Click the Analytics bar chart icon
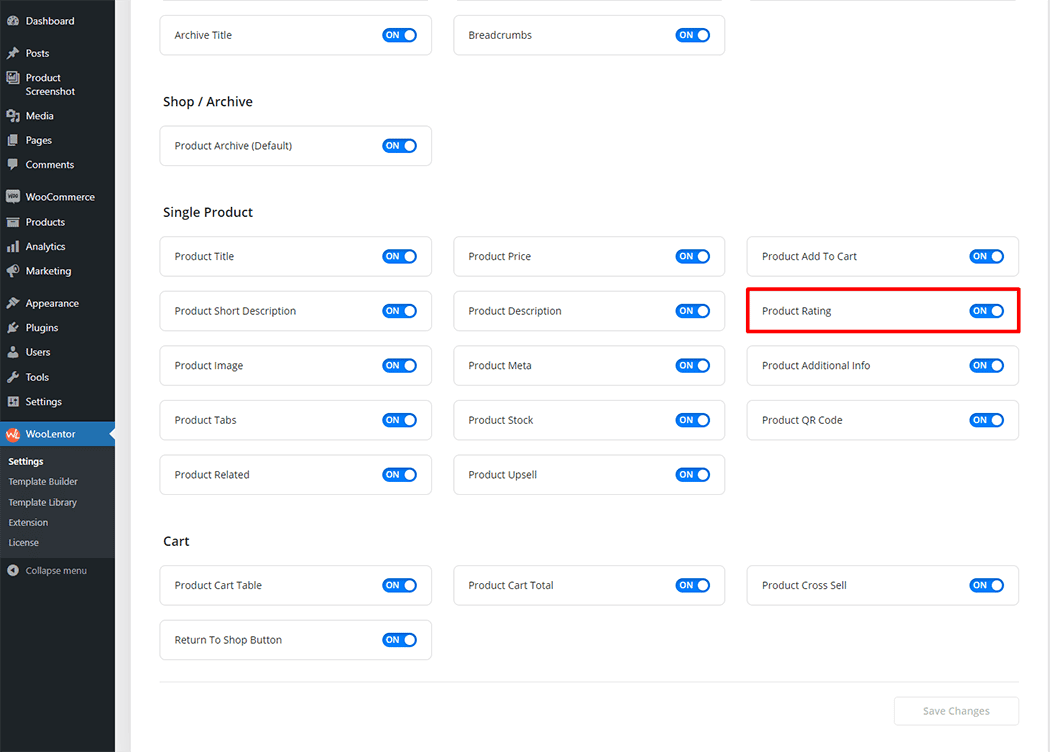The image size is (1050, 752). pos(13,246)
